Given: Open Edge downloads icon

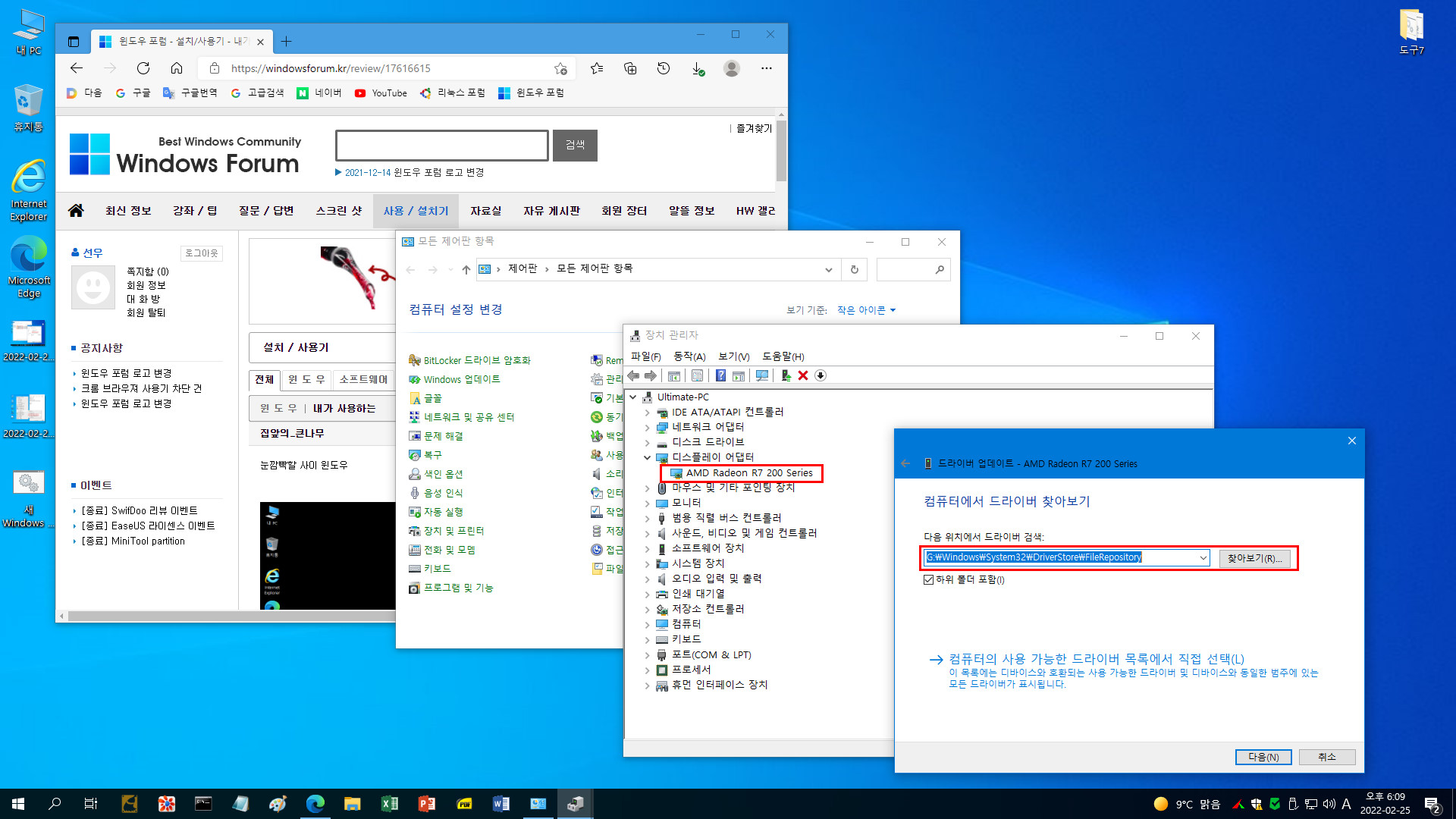Looking at the screenshot, I should click(698, 69).
